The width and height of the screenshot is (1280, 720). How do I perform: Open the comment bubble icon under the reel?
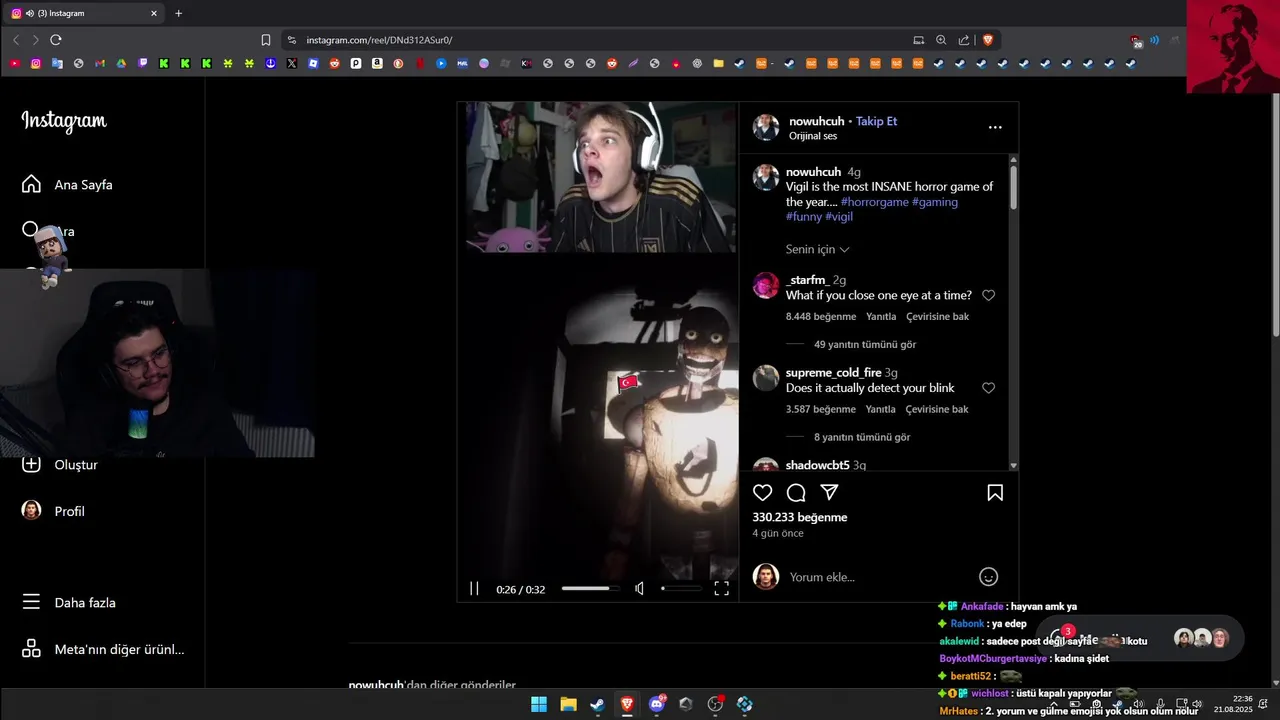pos(796,493)
